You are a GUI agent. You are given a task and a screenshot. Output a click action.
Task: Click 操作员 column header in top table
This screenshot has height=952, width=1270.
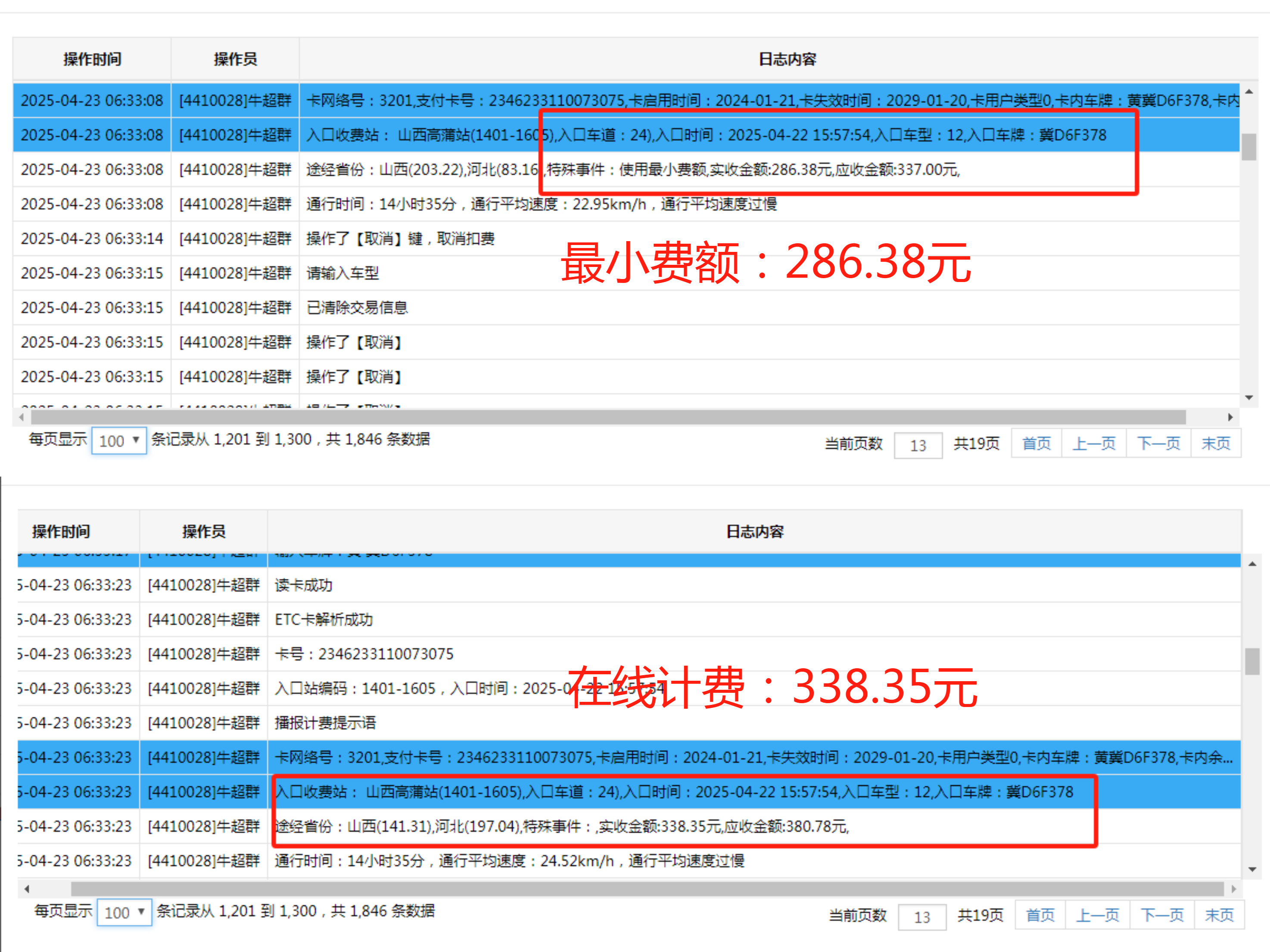[x=235, y=59]
